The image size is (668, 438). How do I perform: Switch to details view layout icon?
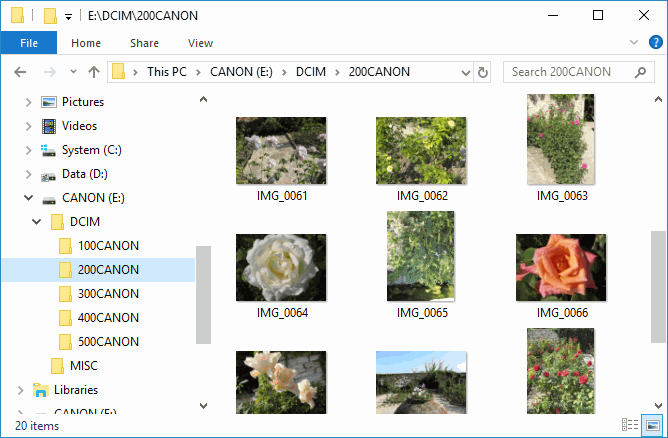coord(630,425)
